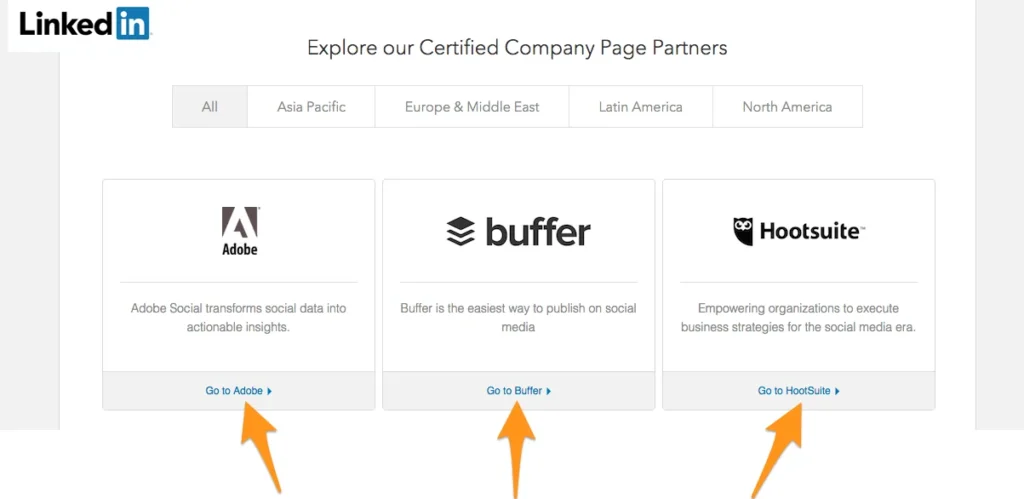1024x499 pixels.
Task: Show North America partners
Action: [x=787, y=107]
